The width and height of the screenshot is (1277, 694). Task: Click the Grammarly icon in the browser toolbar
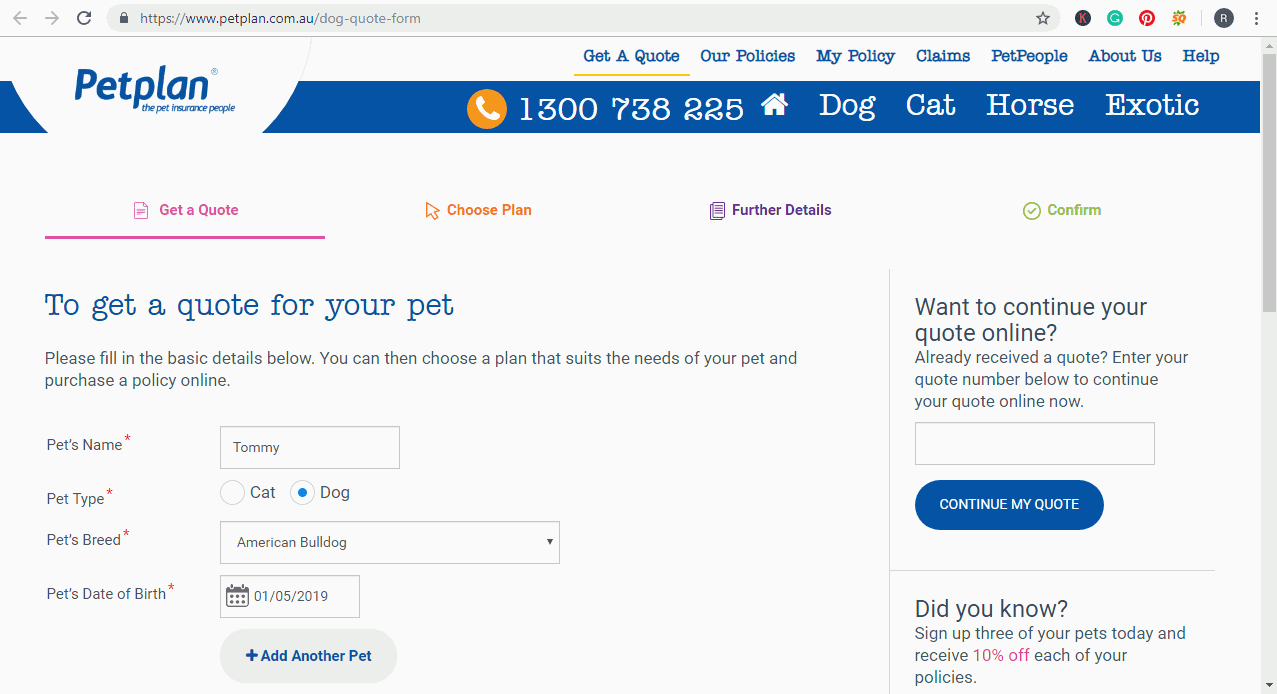(x=1114, y=18)
